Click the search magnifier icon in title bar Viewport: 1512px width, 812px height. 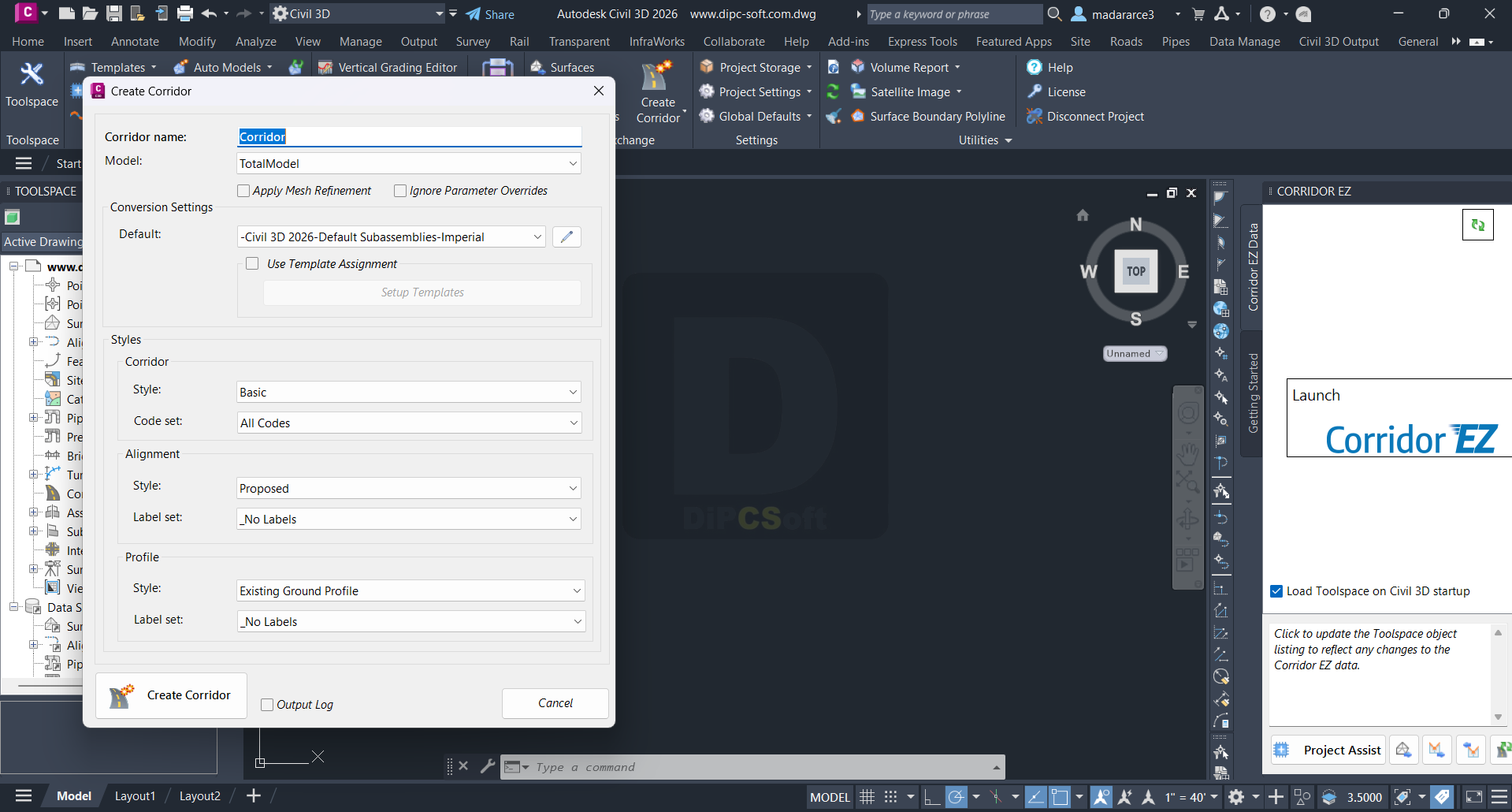[x=1054, y=14]
